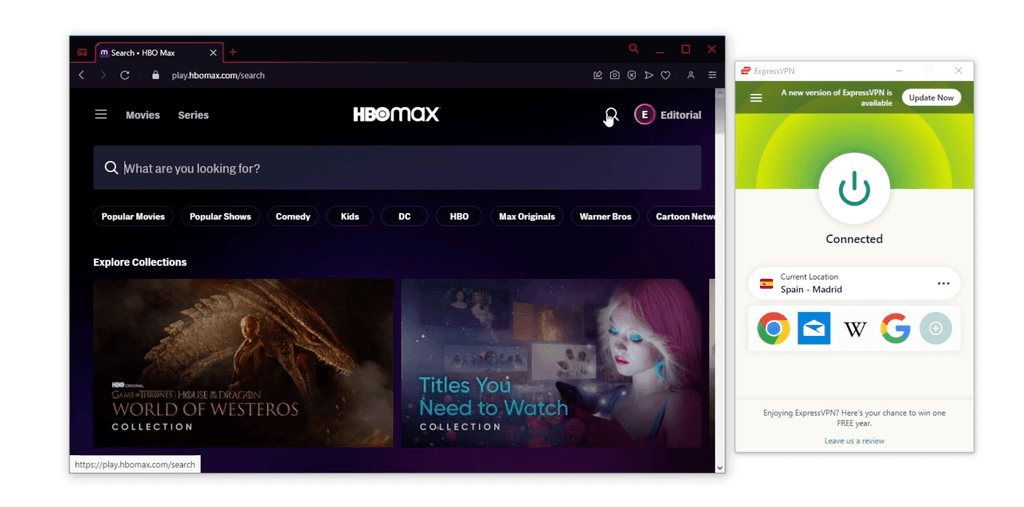Select the Popular Shows chip
The height and width of the screenshot is (507, 1024).
[220, 216]
